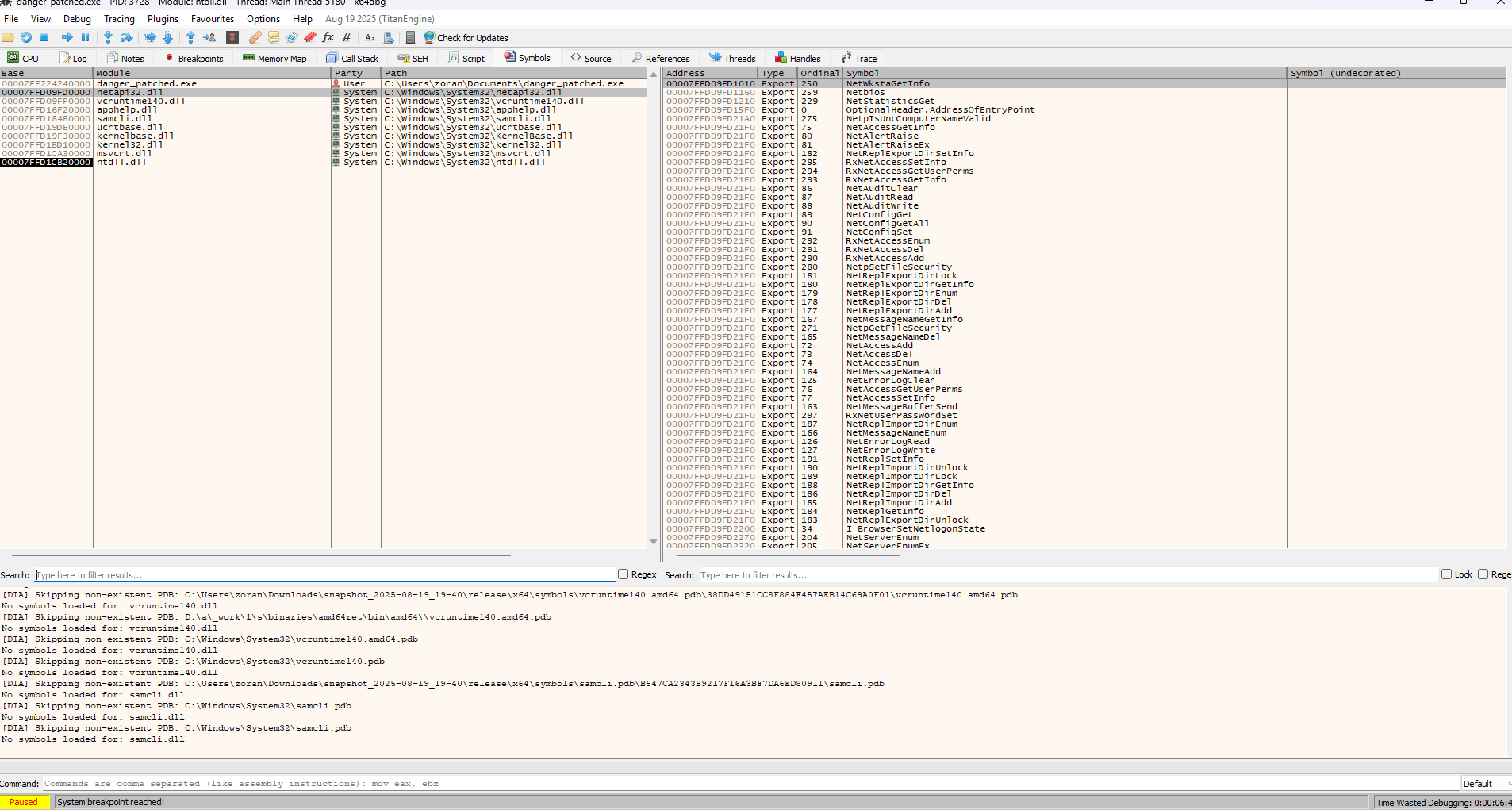This screenshot has width=1512, height=810.
Task: Expand the Tracing menu
Action: pos(119,19)
